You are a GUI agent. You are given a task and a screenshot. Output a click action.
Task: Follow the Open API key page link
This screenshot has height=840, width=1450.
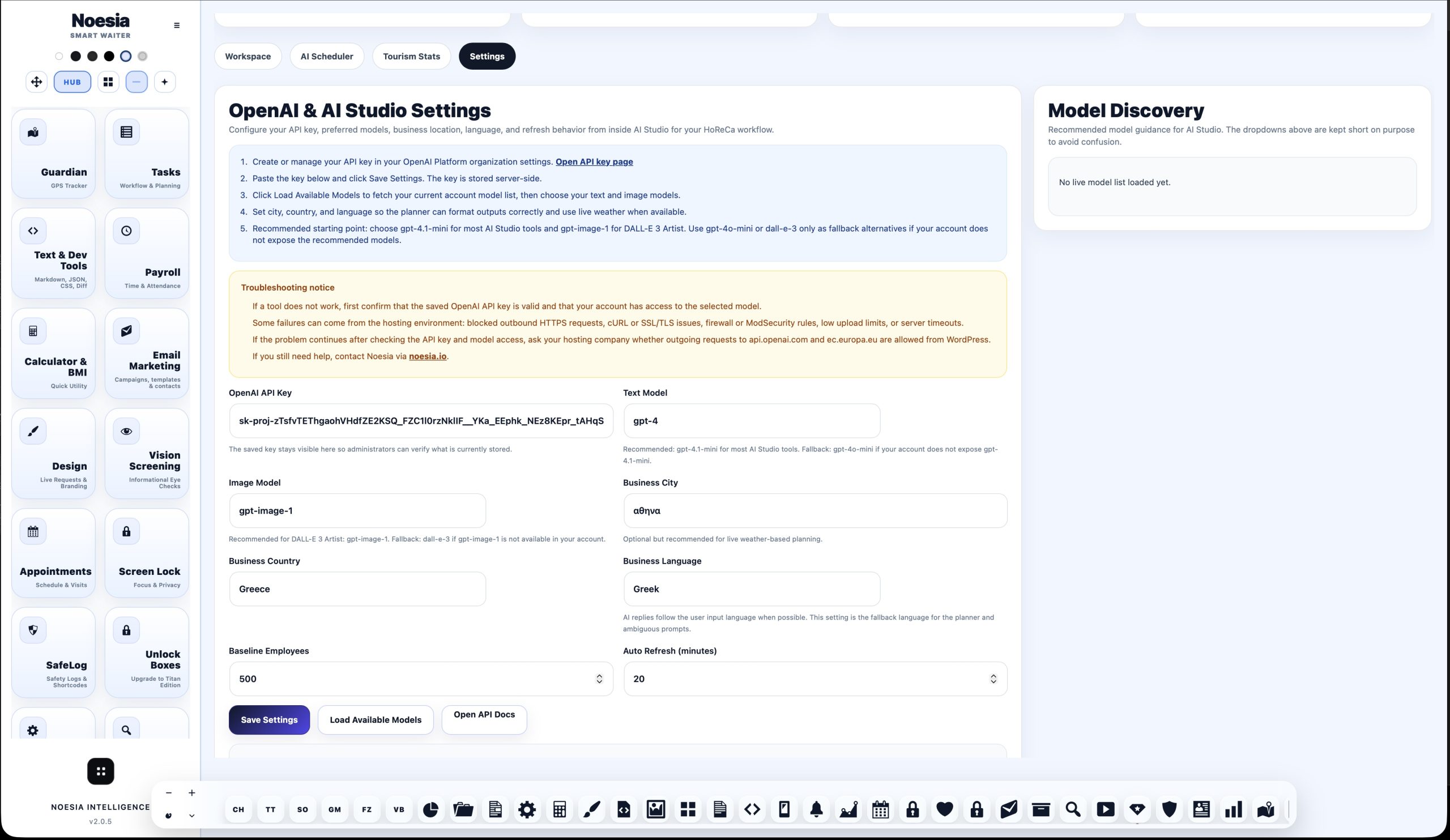594,161
